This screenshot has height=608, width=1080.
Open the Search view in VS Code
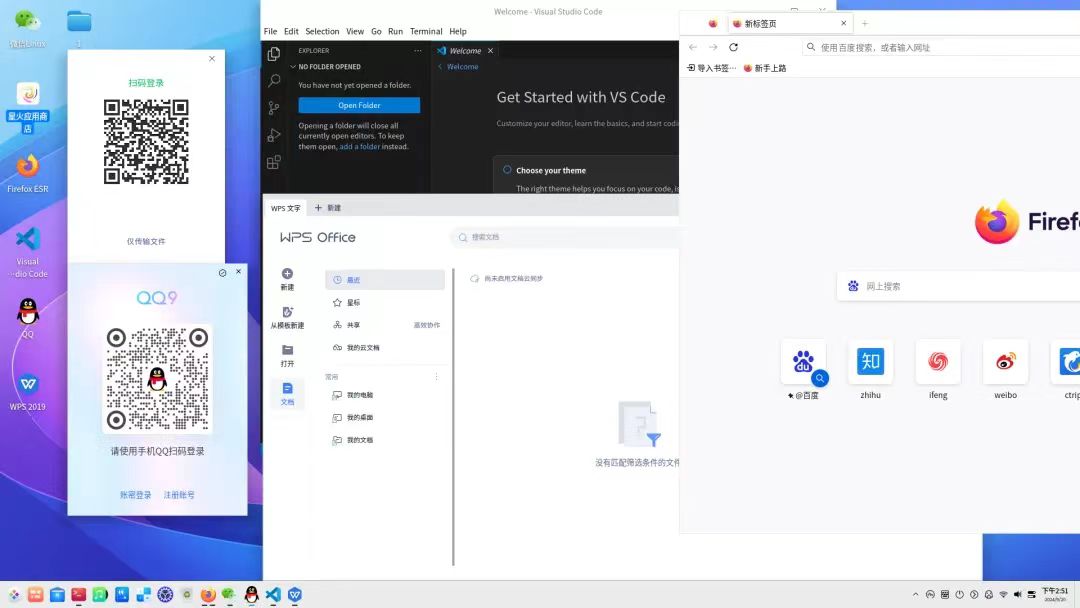[274, 81]
